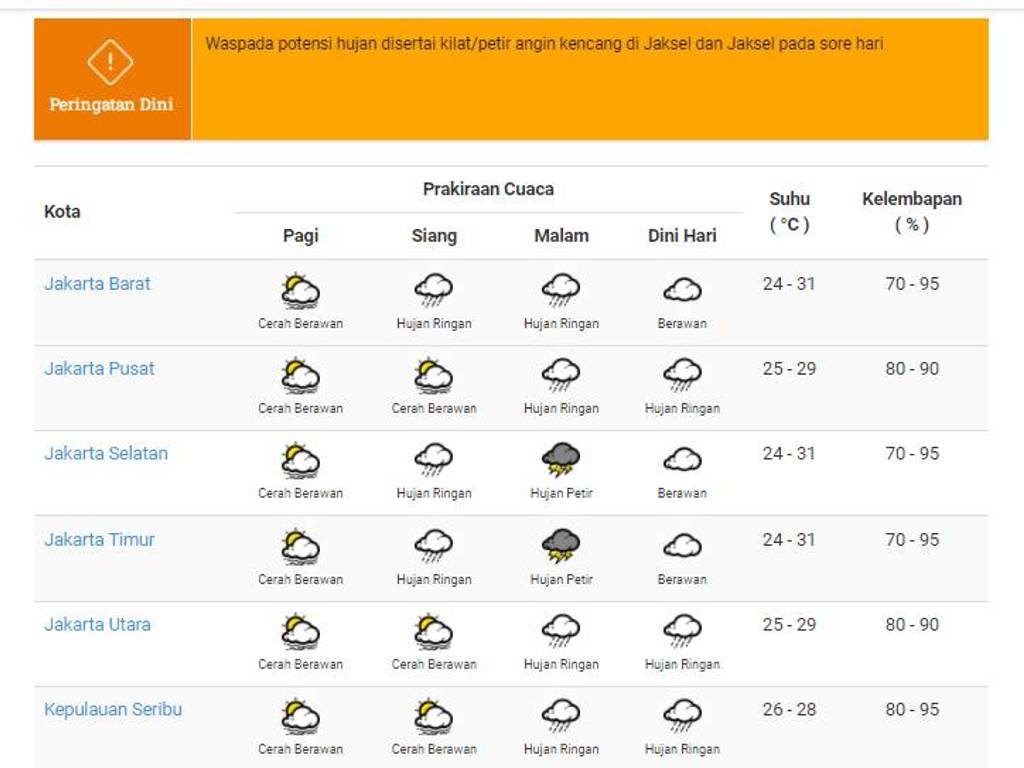
Task: Open the Jakarta Barat city link
Action: tap(97, 284)
